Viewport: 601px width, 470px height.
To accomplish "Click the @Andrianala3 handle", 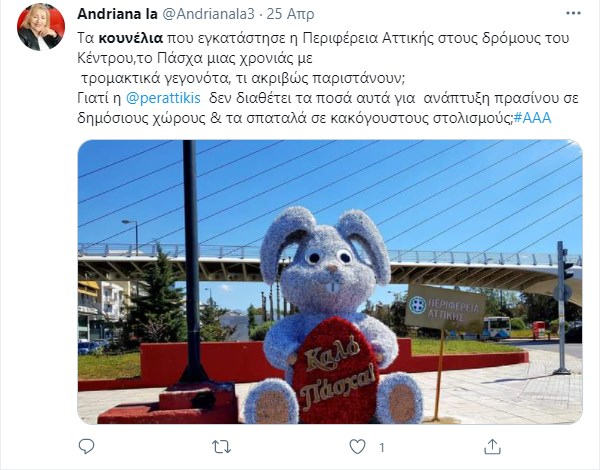I will pos(209,14).
